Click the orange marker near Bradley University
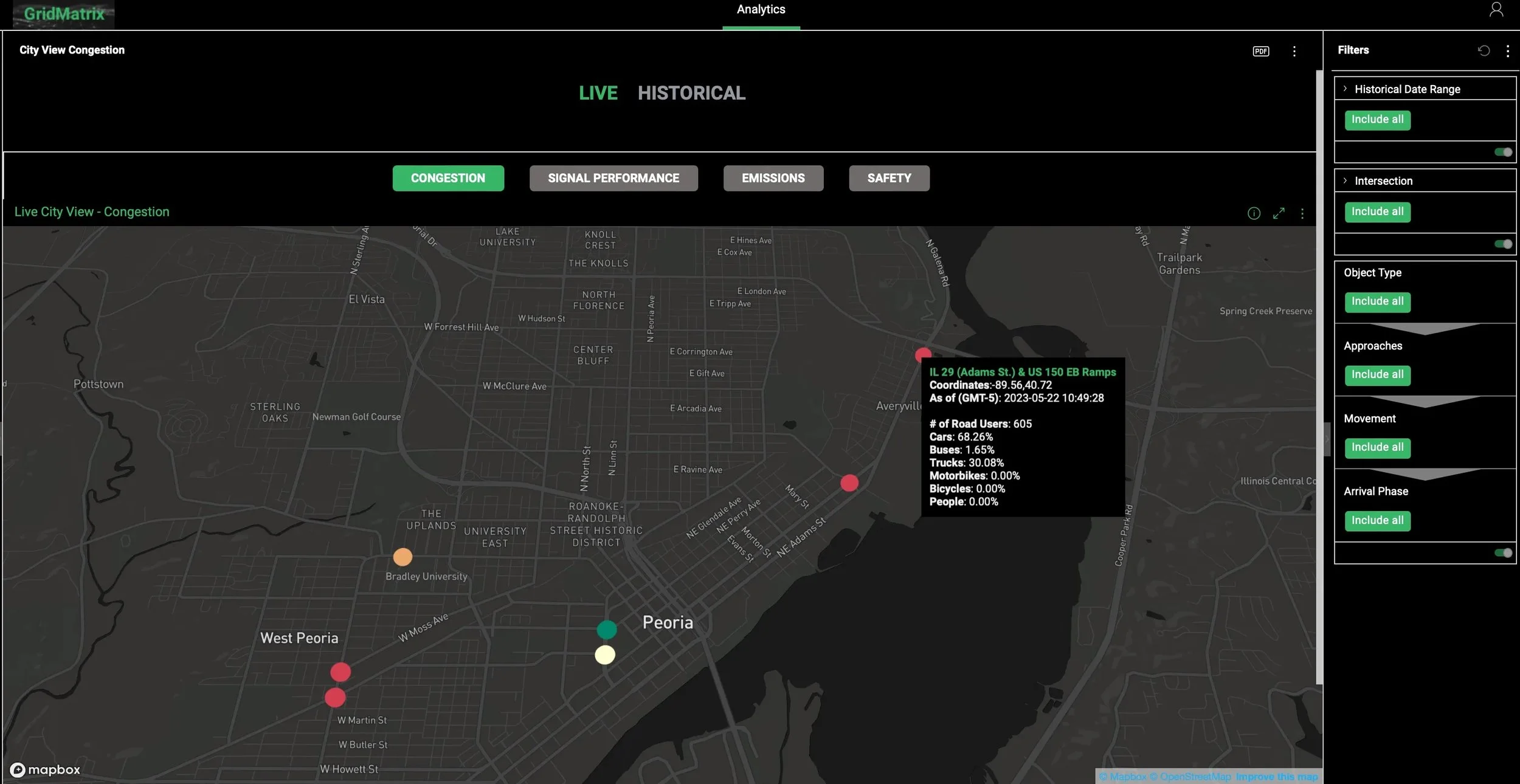This screenshot has width=1520, height=784. pos(402,557)
